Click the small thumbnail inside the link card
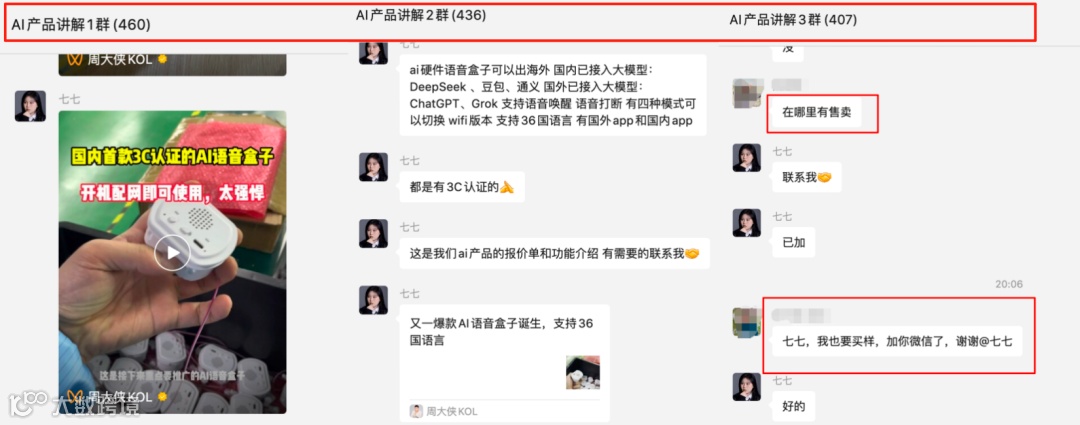This screenshot has height=425, width=1080. (x=583, y=373)
